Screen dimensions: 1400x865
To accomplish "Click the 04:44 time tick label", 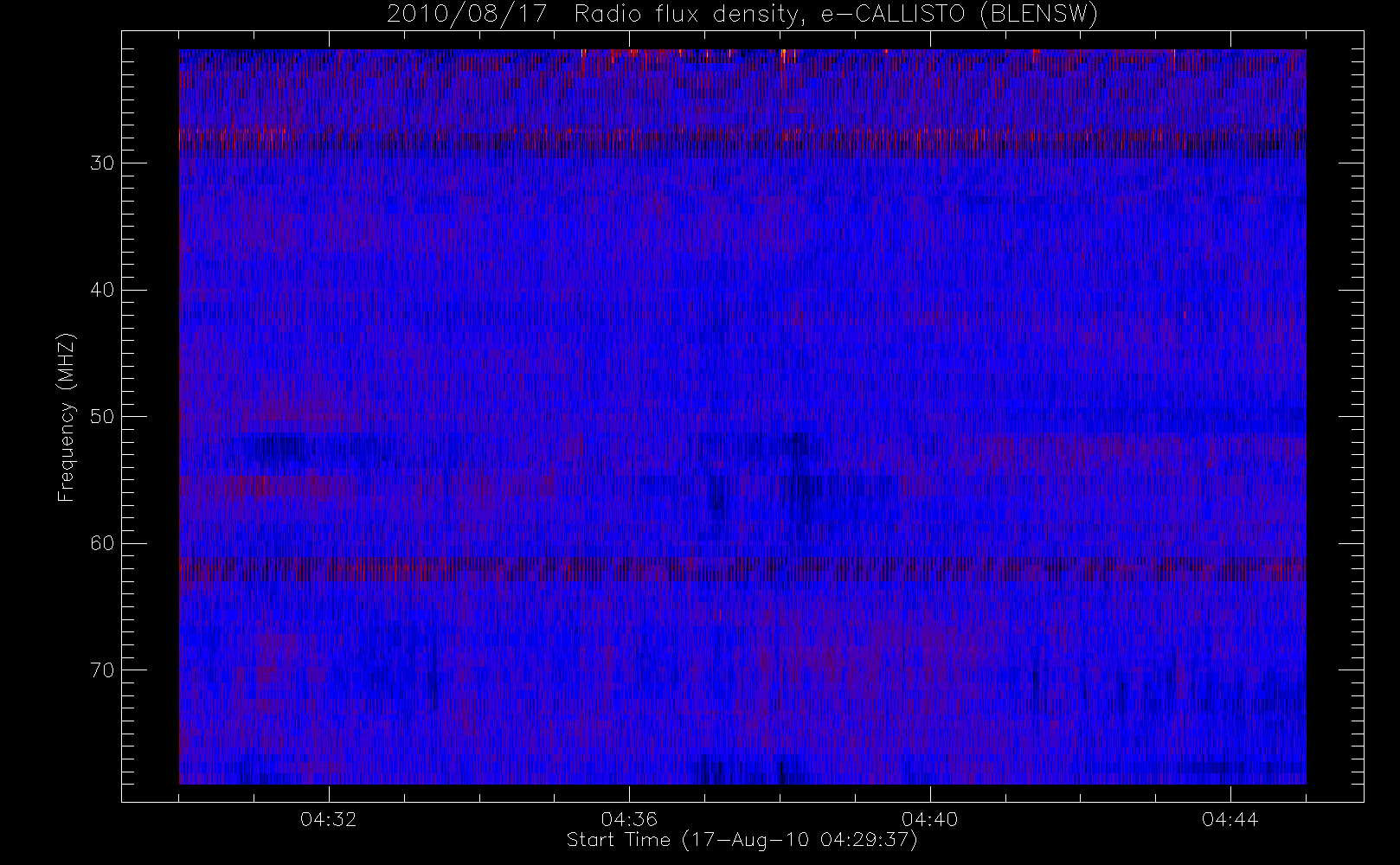I will point(1230,819).
